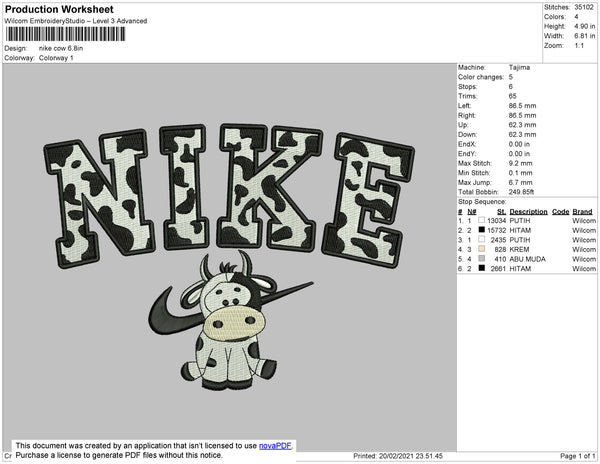
Task: Select the Min Stitch value '0.1 mm'
Action: coord(520,173)
